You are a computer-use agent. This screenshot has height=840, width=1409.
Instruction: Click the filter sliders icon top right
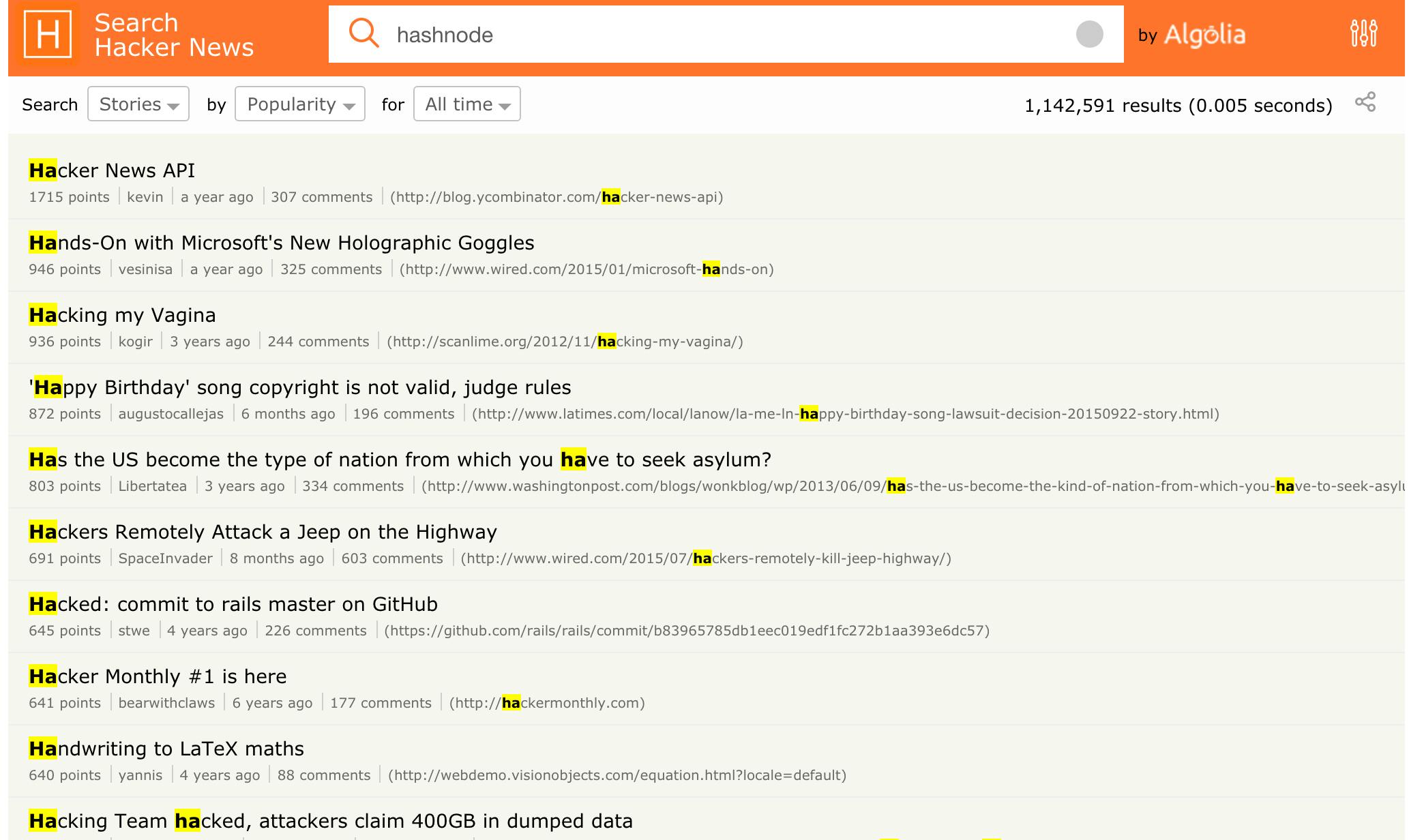click(1364, 34)
